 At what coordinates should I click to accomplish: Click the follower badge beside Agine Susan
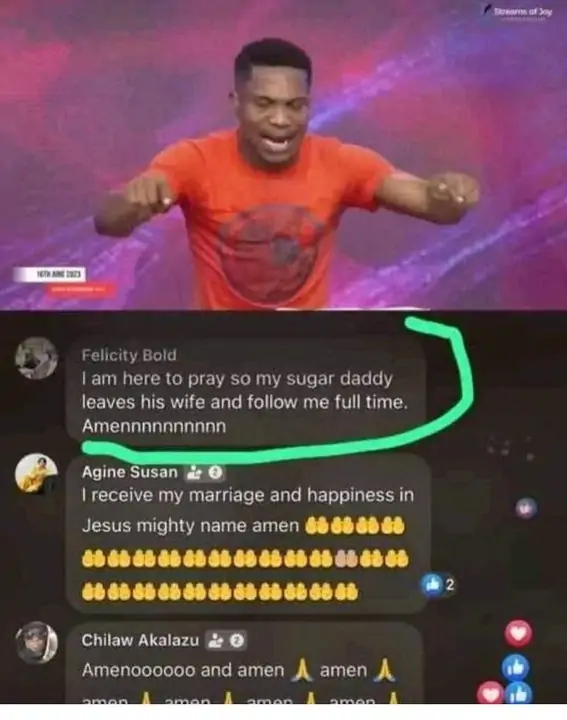pos(204,472)
